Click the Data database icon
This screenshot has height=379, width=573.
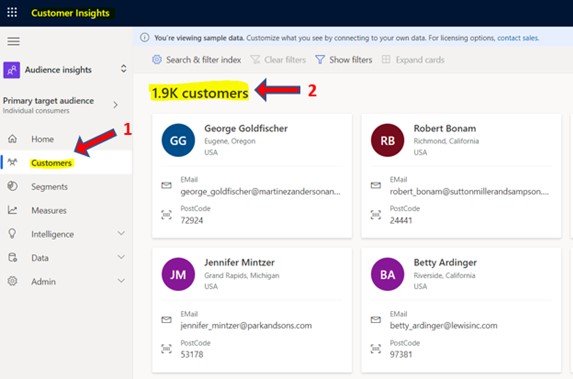(x=12, y=257)
